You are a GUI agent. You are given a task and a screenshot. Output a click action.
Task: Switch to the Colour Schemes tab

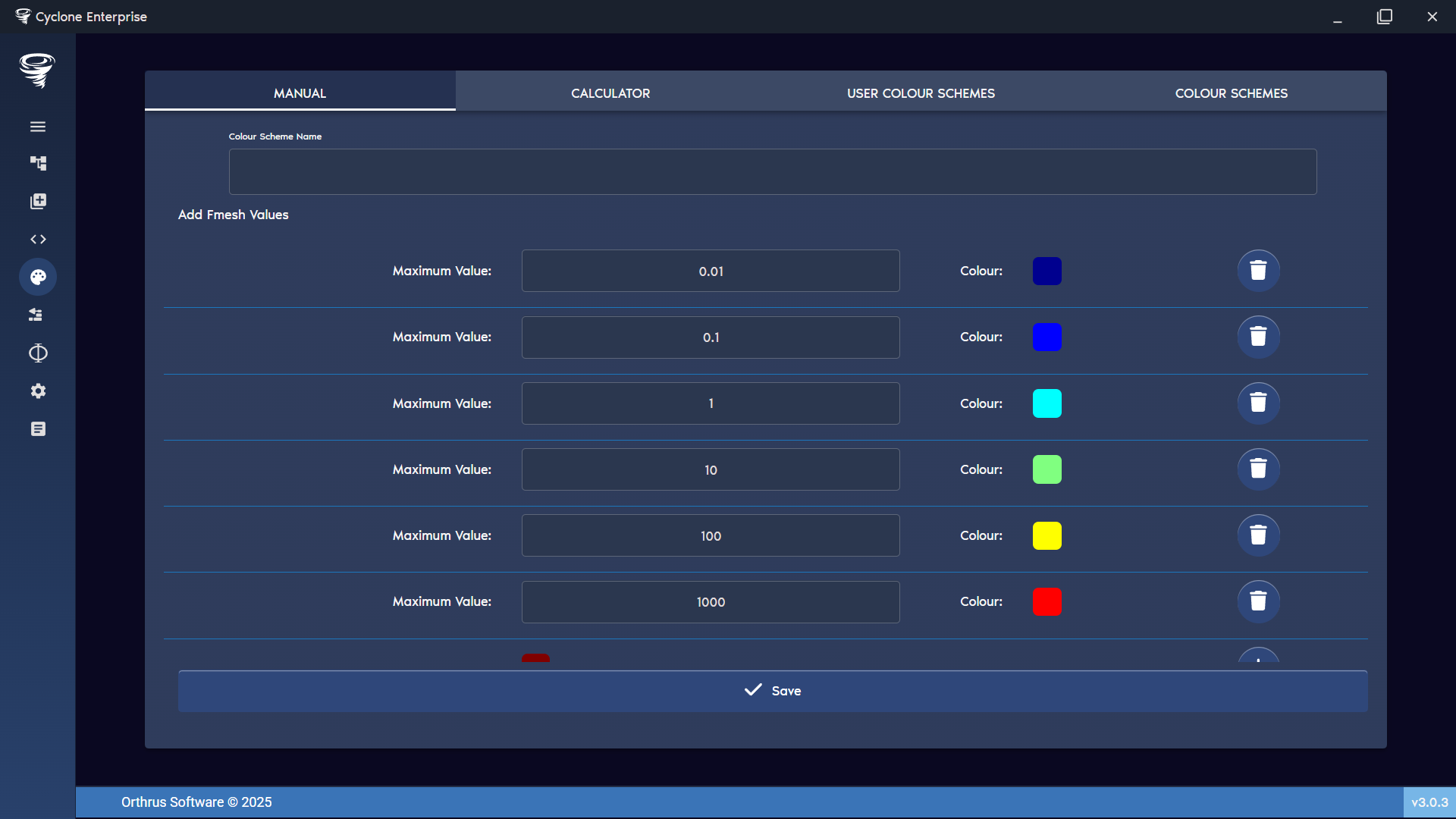[x=1231, y=93]
